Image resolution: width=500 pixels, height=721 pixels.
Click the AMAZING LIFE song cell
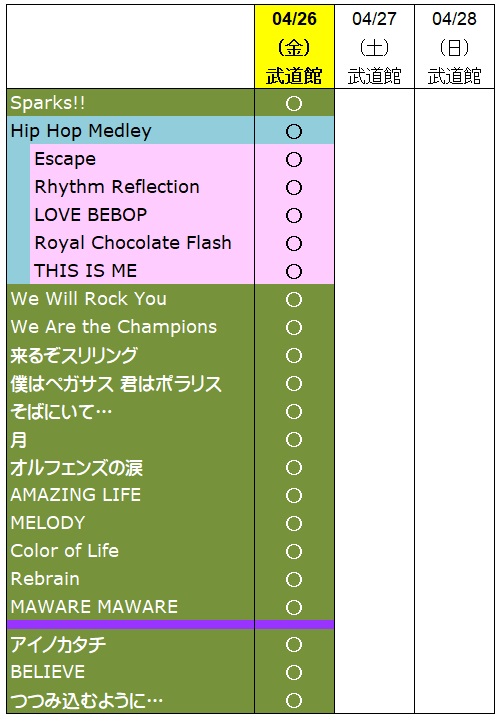131,495
